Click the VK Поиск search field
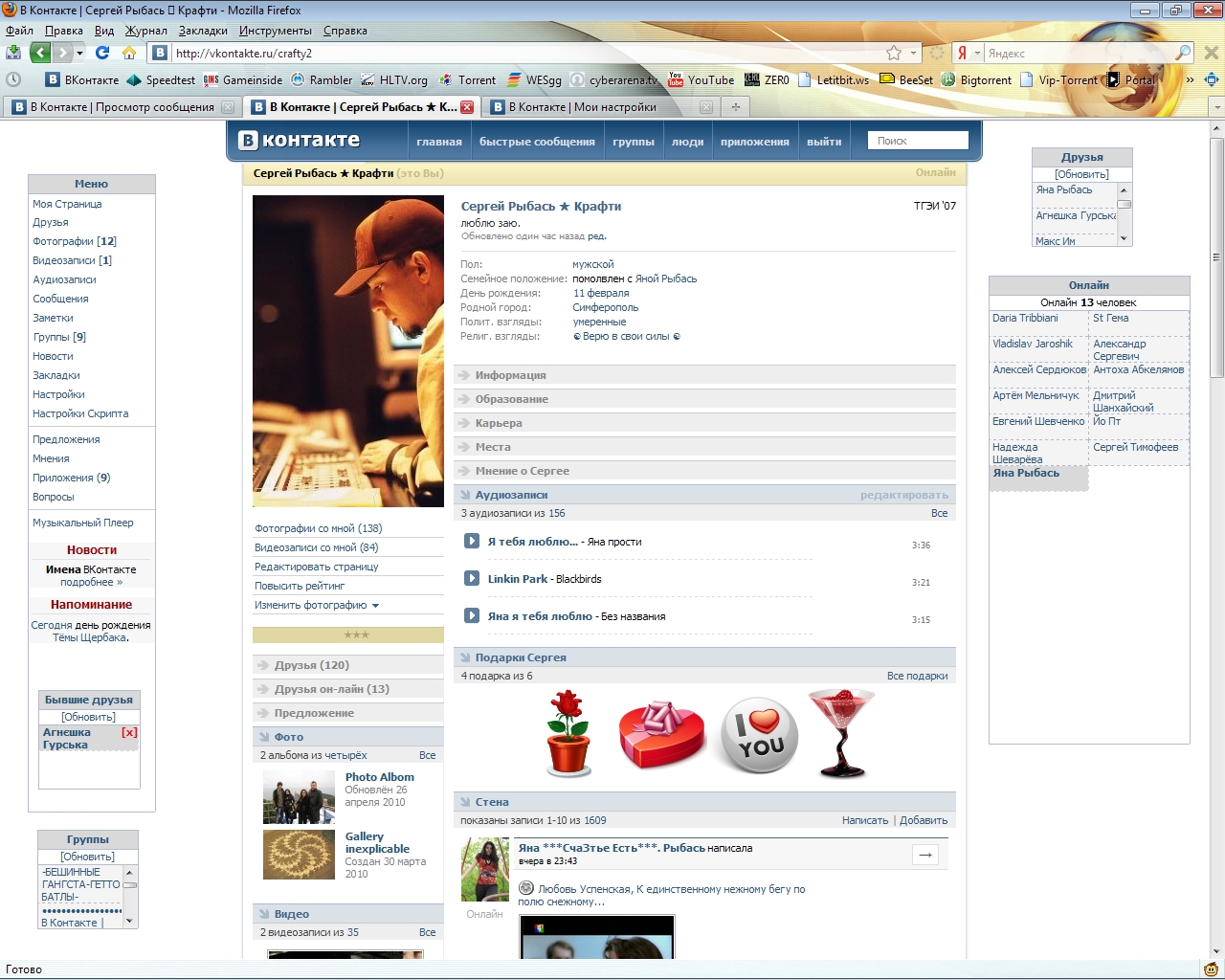Image resolution: width=1225 pixels, height=980 pixels. [918, 141]
